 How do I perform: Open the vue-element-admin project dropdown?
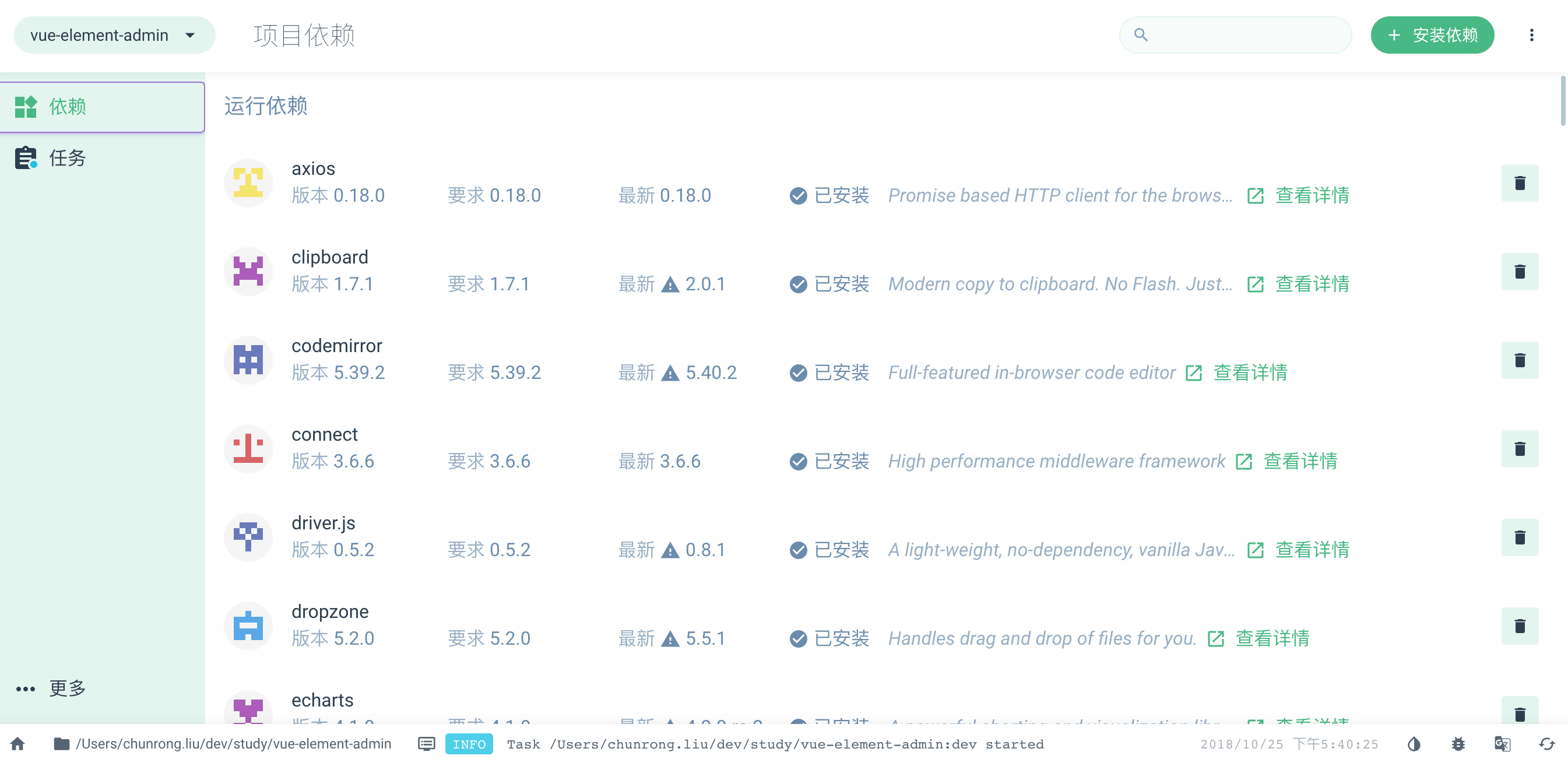tap(114, 36)
